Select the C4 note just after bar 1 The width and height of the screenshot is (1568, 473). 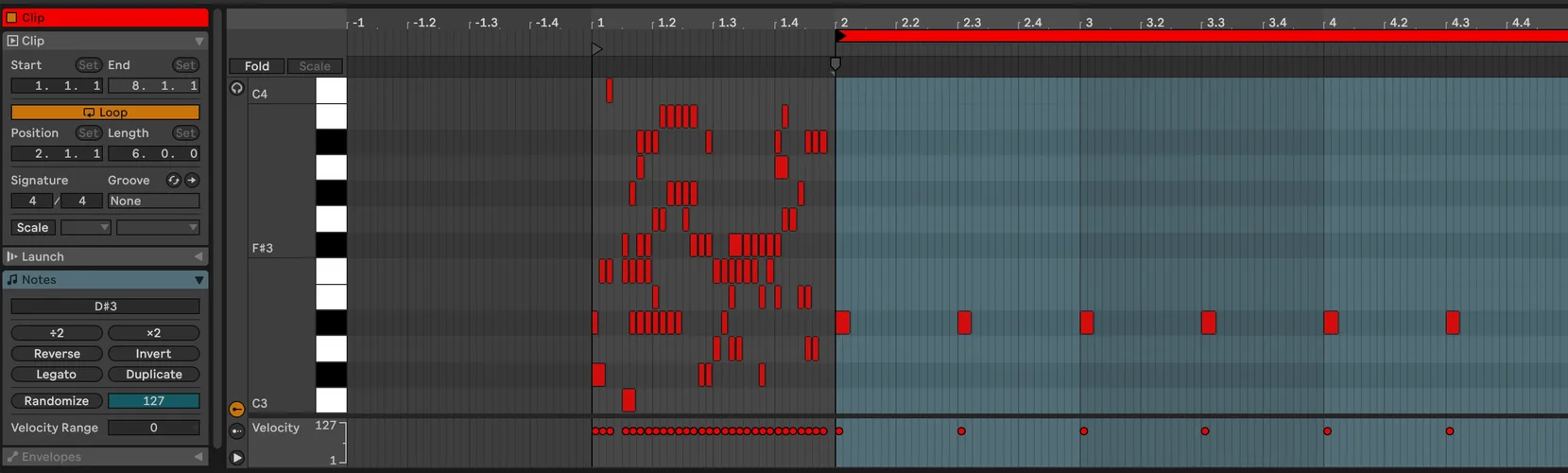pos(609,90)
